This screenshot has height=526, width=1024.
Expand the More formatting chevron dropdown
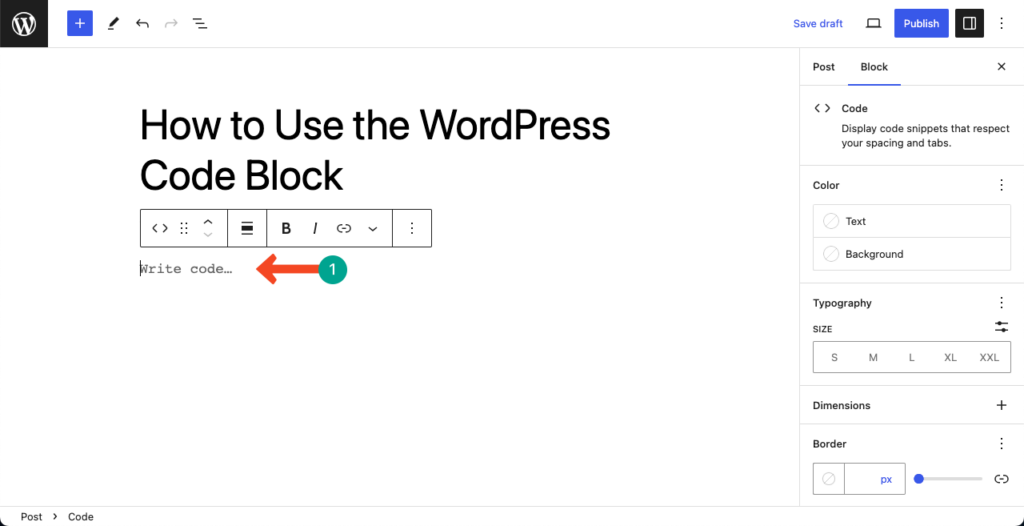[x=372, y=228]
